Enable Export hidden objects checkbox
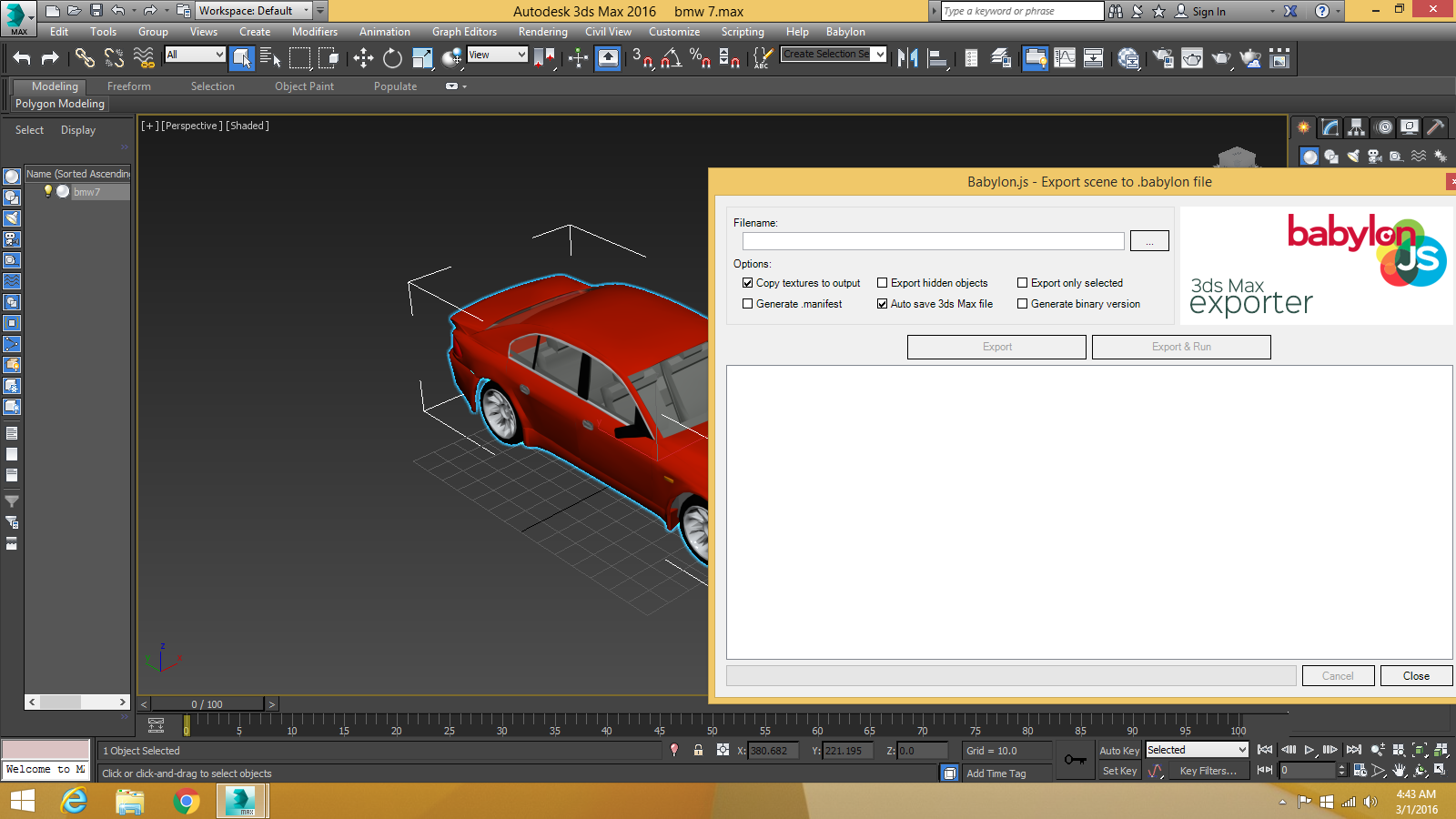This screenshot has height=819, width=1456. click(882, 283)
